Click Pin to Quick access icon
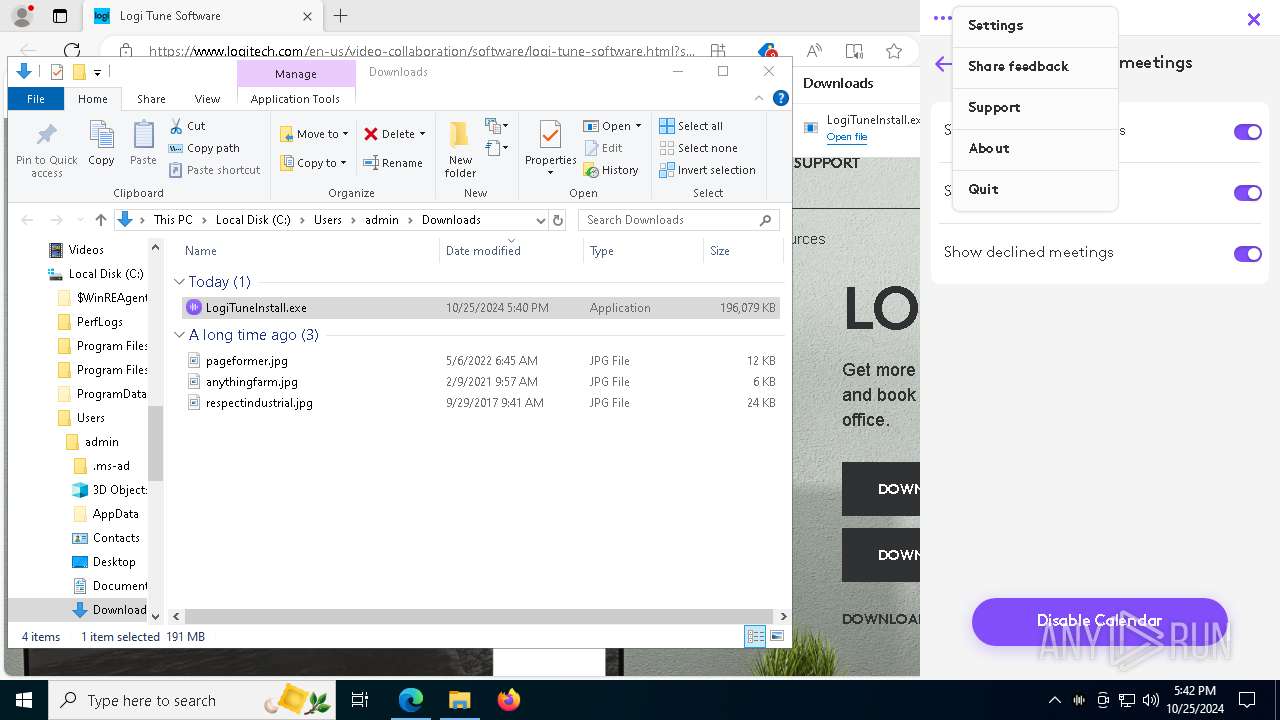The height and width of the screenshot is (720, 1280). click(46, 148)
